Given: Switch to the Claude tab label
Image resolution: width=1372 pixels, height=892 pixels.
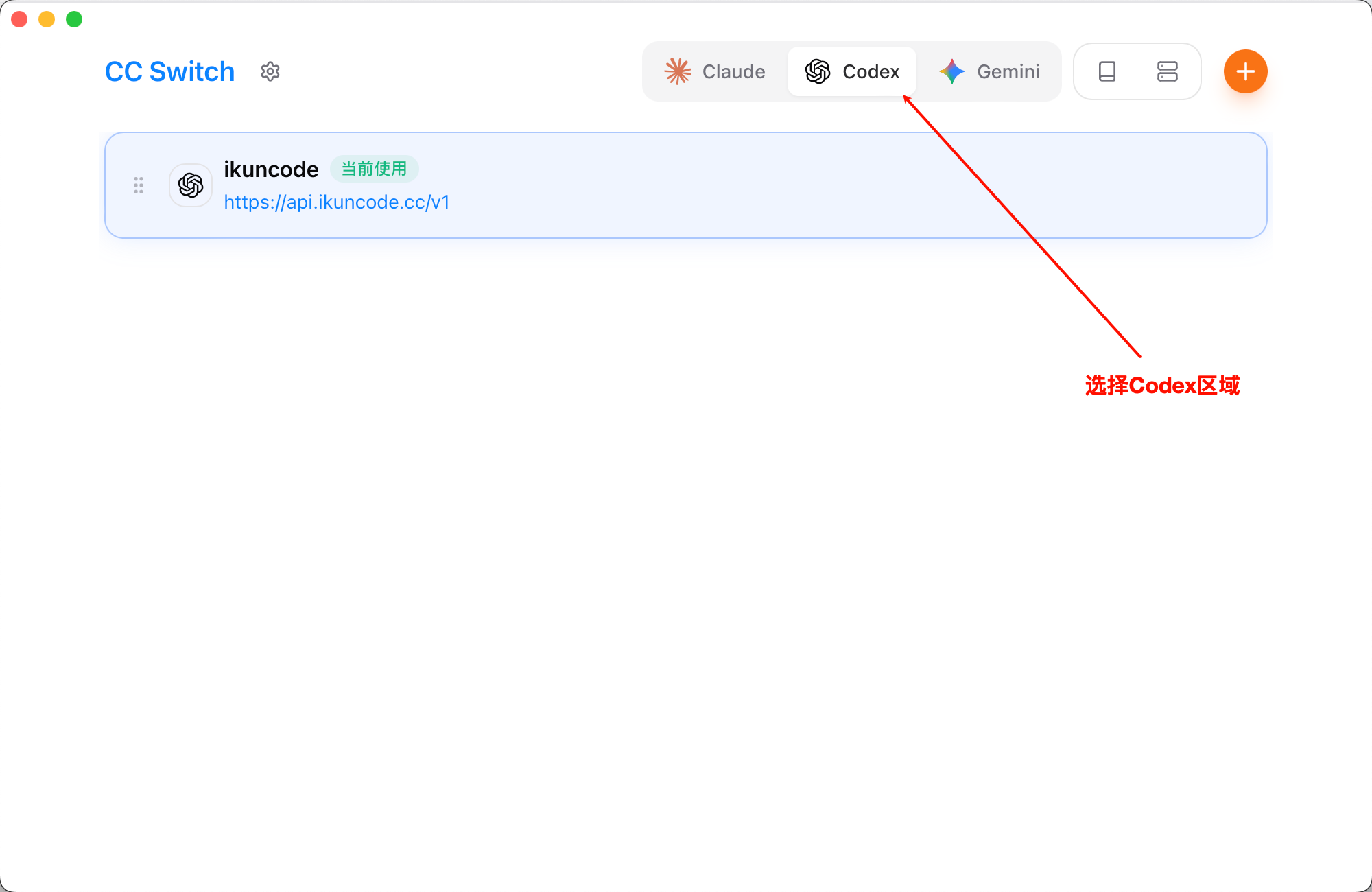Looking at the screenshot, I should 733,71.
